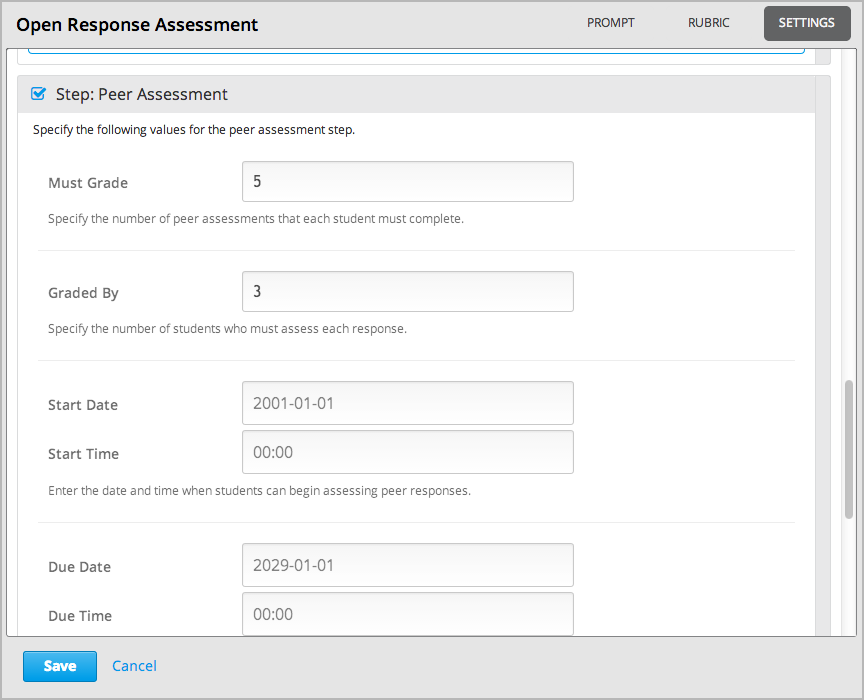Click 'Specify the following values for the peer' text
Screen dimensions: 864x700
pyautogui.click(x=194, y=130)
